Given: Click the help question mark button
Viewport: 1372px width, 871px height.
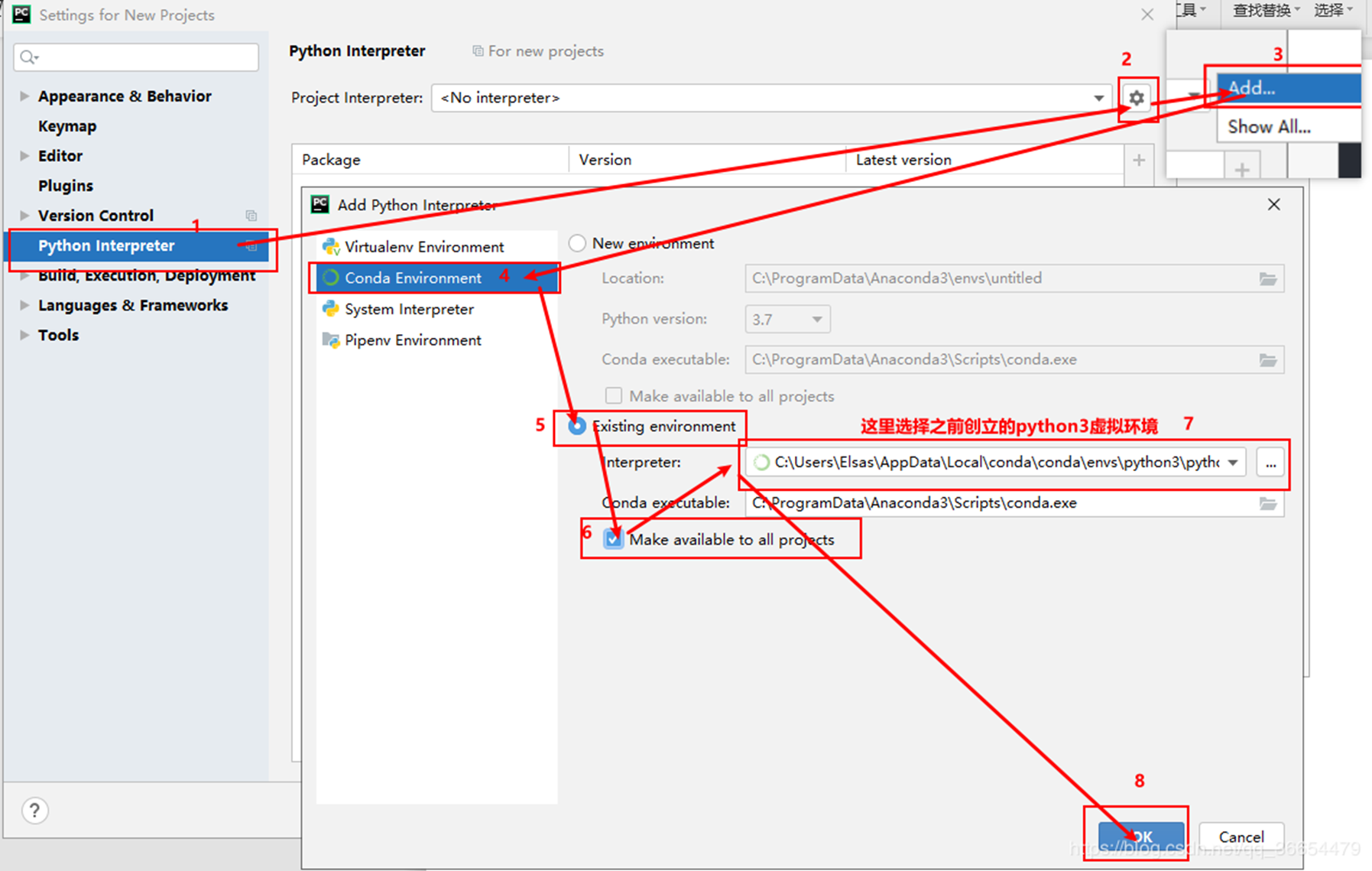Looking at the screenshot, I should pyautogui.click(x=34, y=811).
